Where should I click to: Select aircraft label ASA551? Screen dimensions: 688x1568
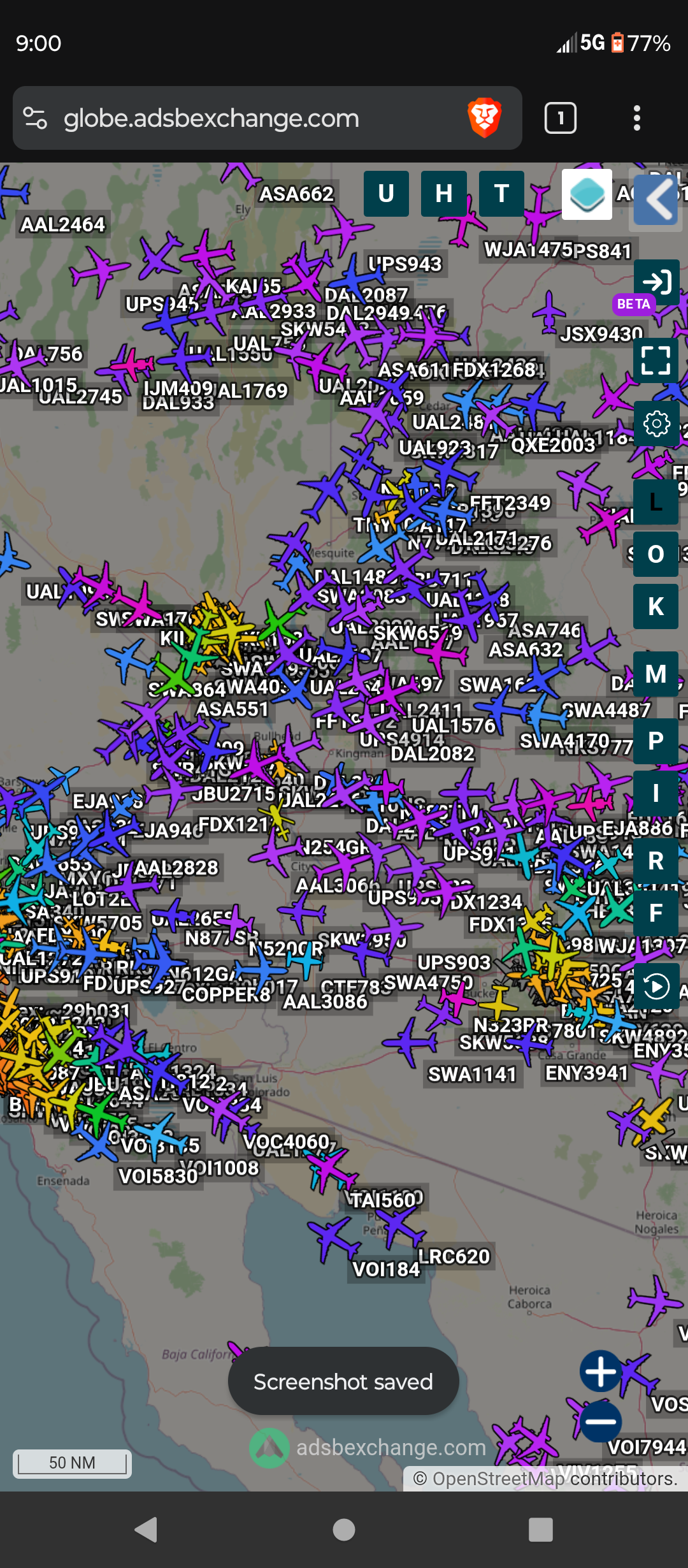(233, 709)
